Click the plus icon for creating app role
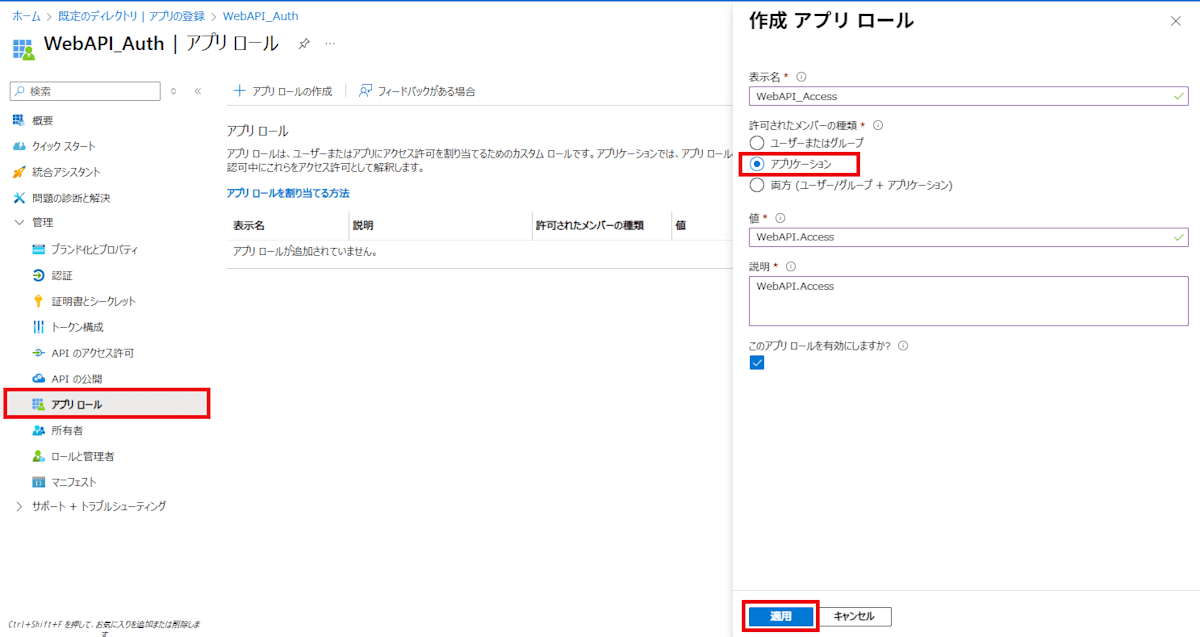The image size is (1200, 637). [239, 91]
